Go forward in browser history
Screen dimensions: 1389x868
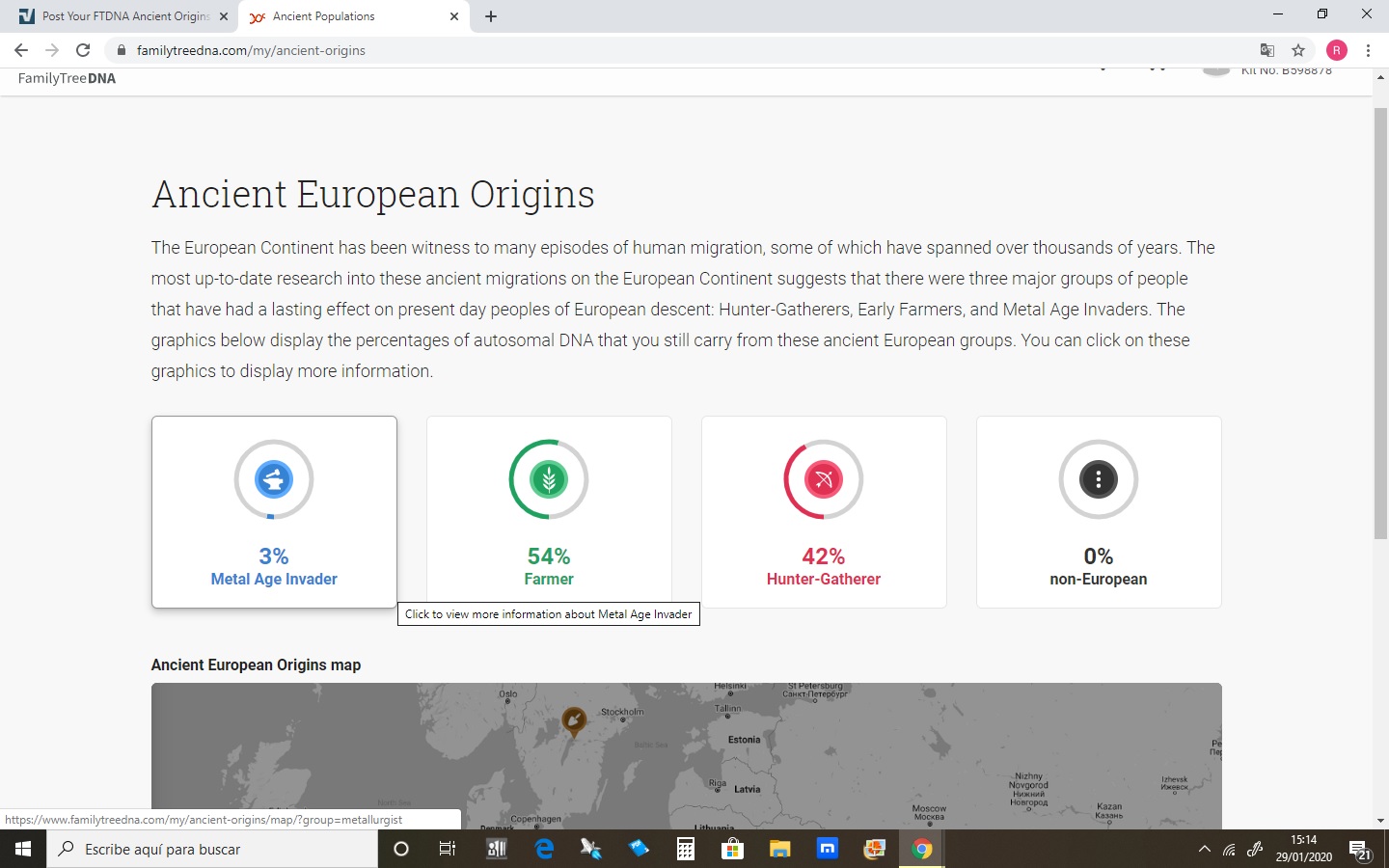tap(52, 50)
